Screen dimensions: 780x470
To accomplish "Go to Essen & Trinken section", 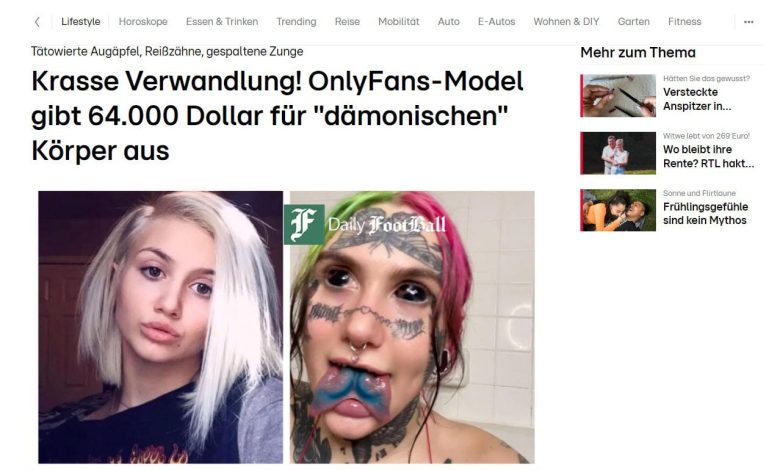I will [x=222, y=22].
